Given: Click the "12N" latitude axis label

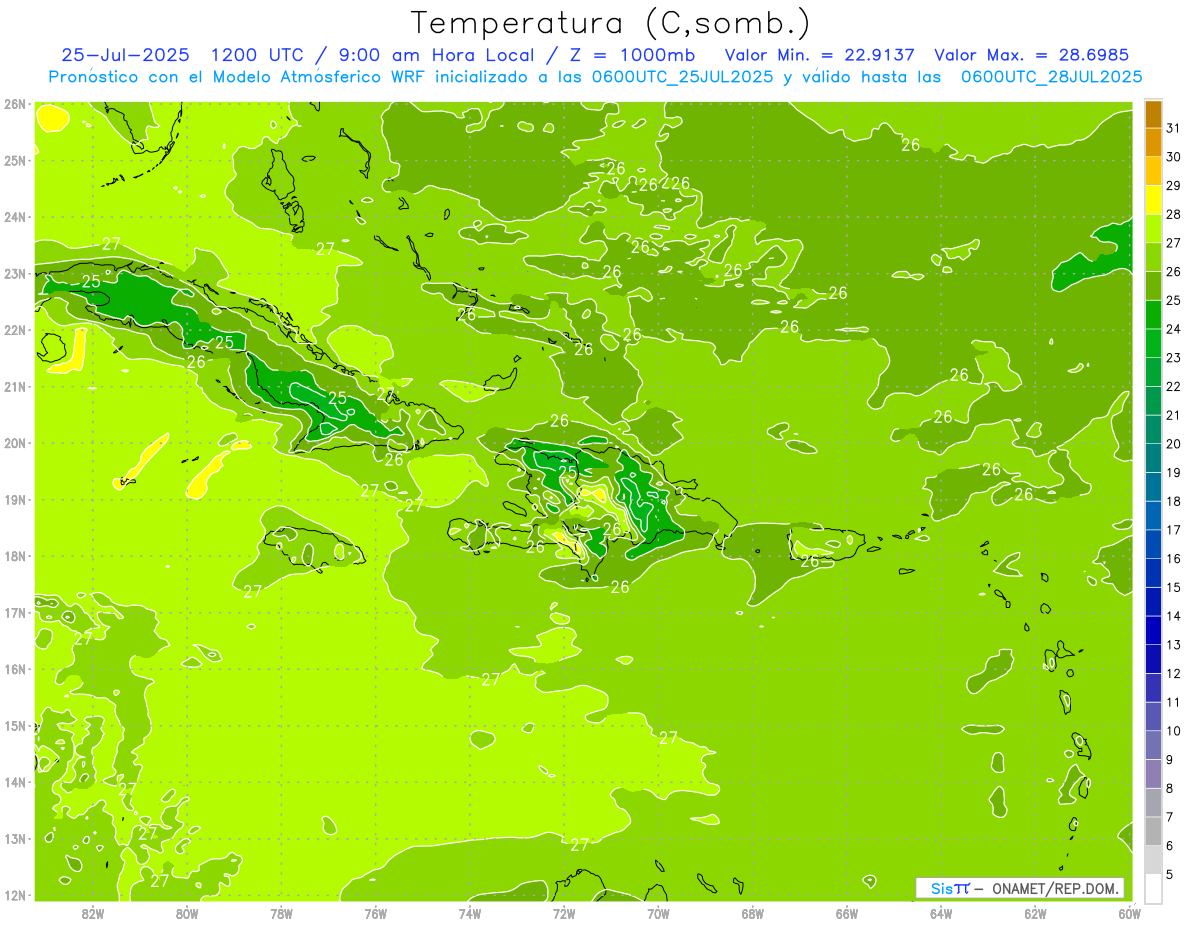Looking at the screenshot, I should tap(15, 895).
